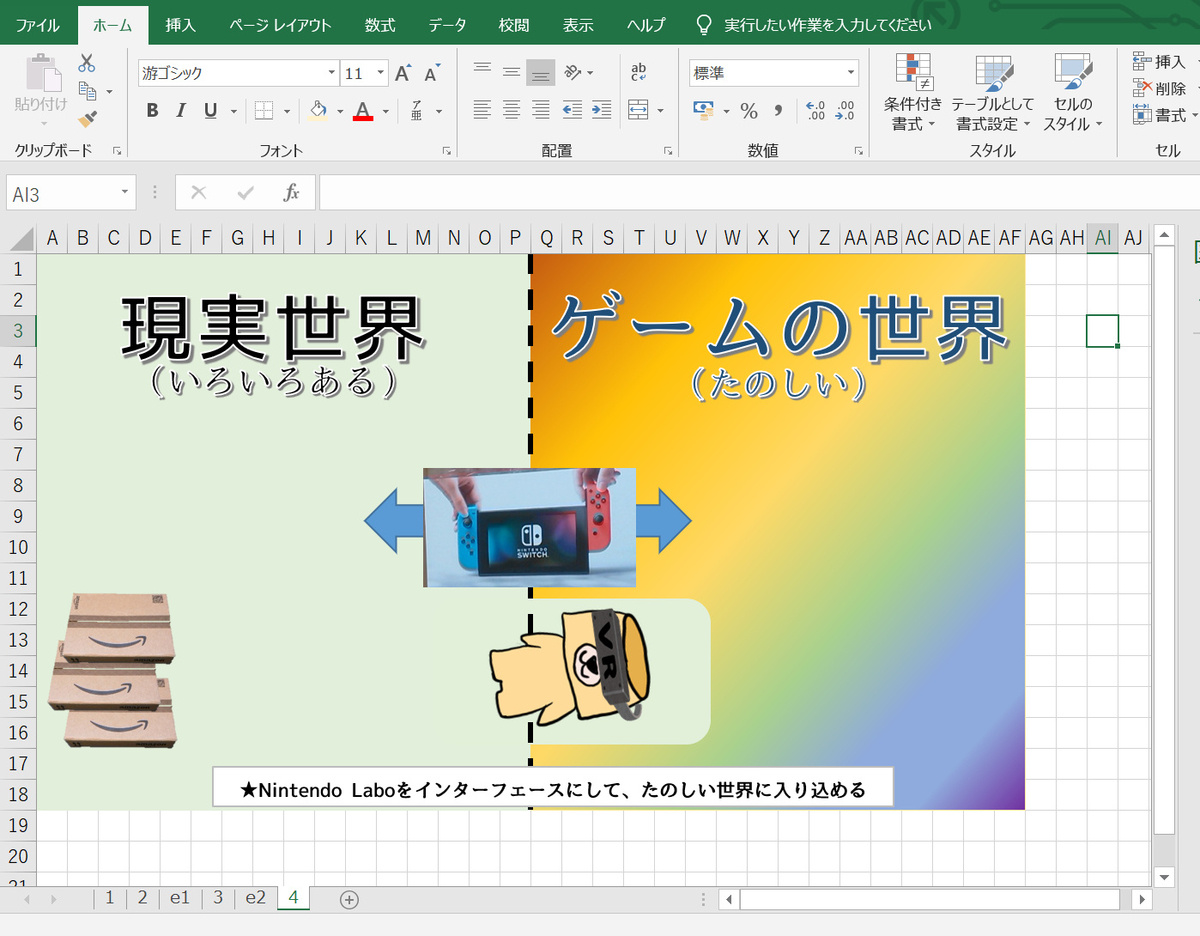
Task: Click the Select All corner triangle
Action: click(20, 238)
